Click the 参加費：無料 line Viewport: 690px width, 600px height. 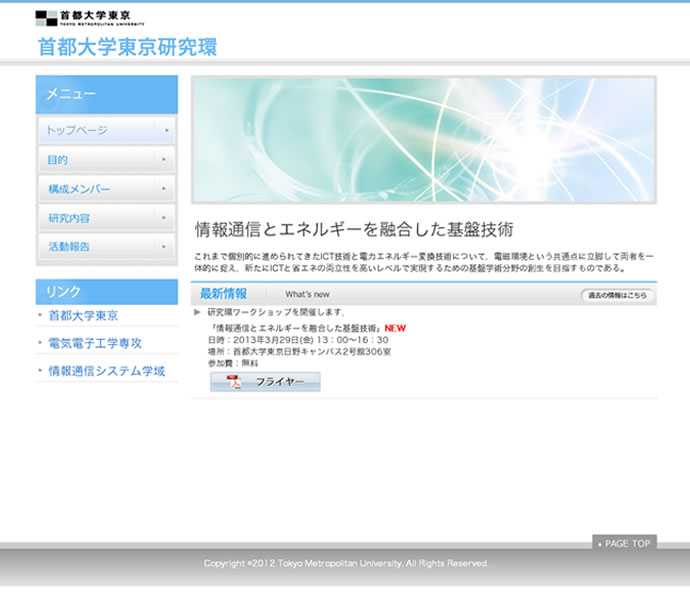[x=233, y=363]
